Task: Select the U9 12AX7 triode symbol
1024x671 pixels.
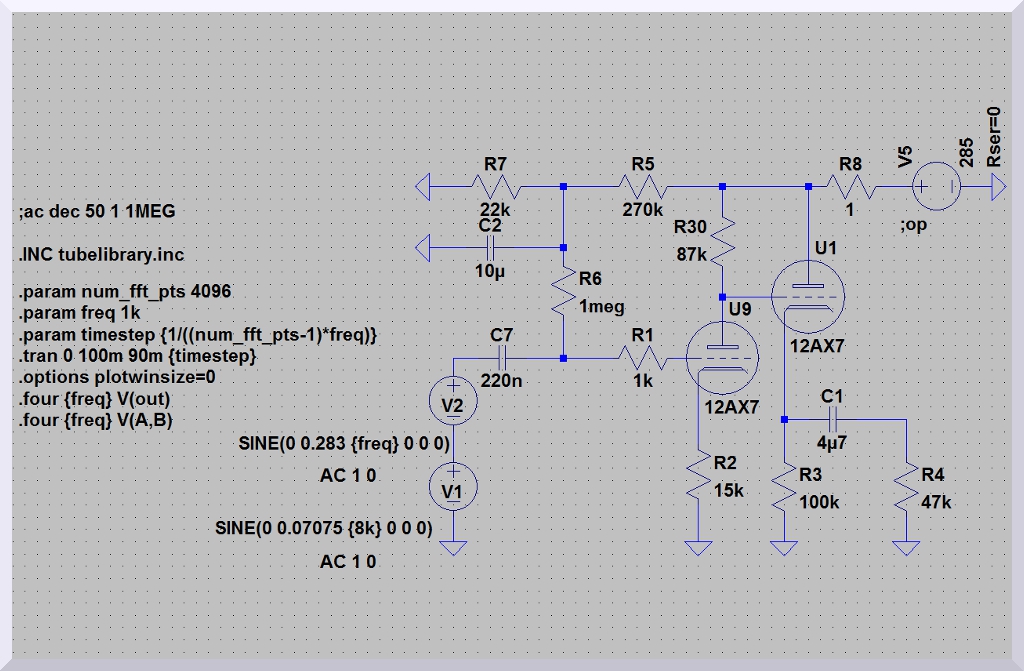Action: point(722,359)
